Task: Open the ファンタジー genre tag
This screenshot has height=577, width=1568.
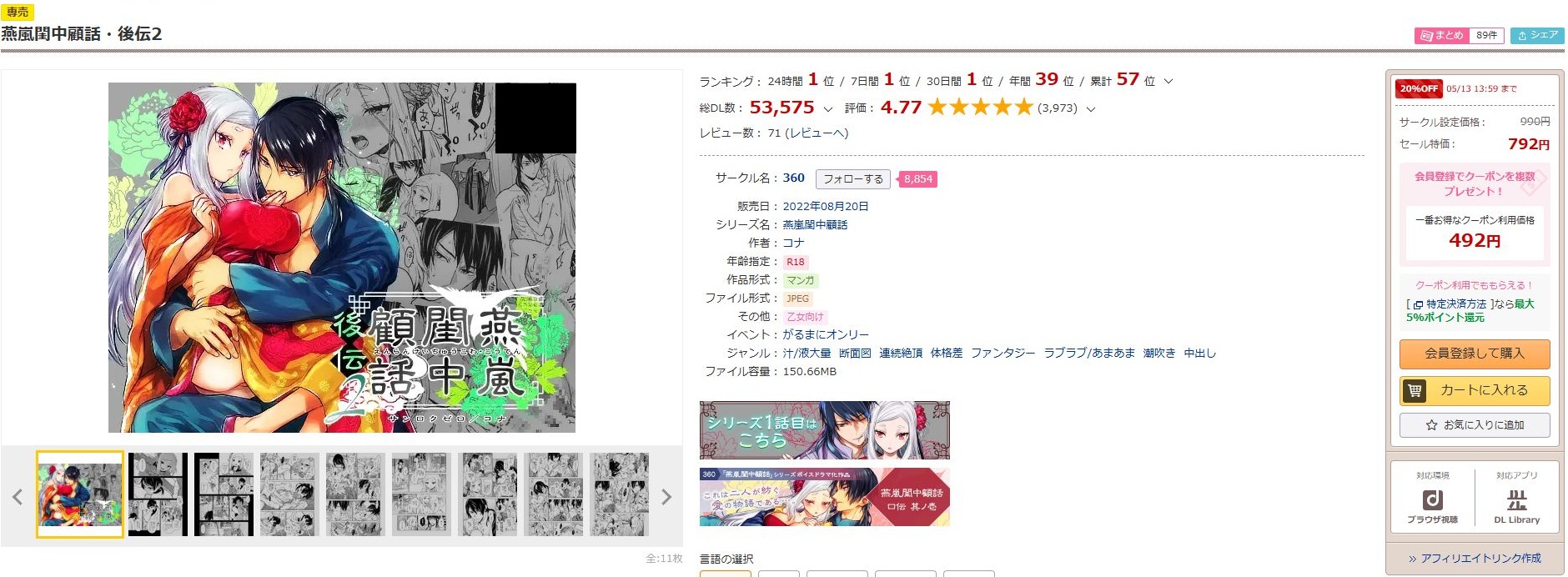Action: pos(1003,354)
